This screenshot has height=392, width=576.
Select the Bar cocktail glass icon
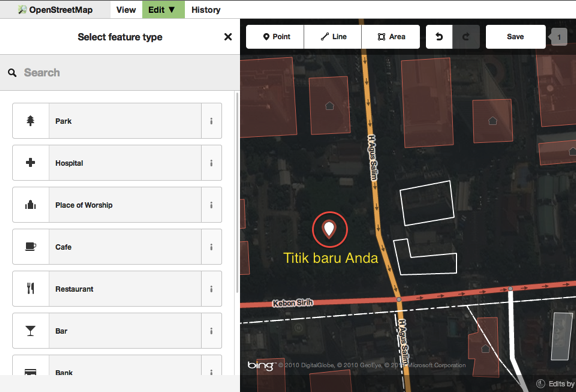coord(30,331)
